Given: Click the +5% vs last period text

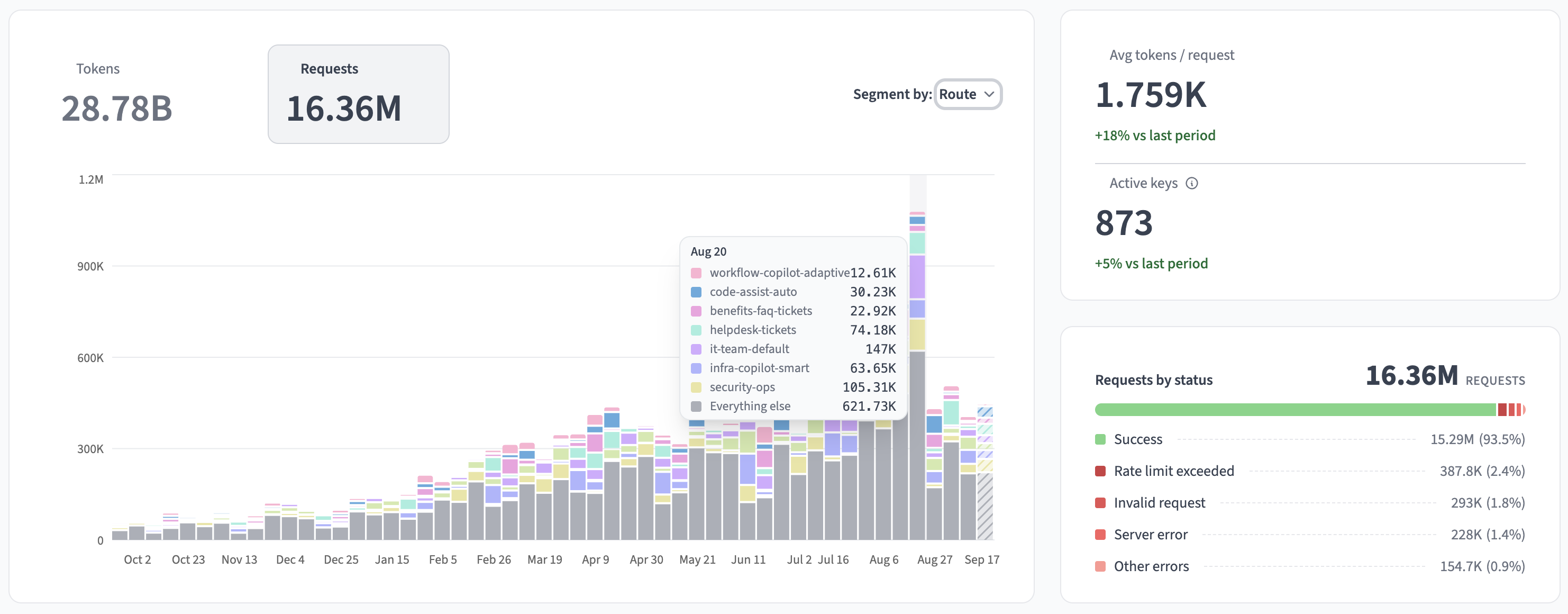Looking at the screenshot, I should point(1151,263).
